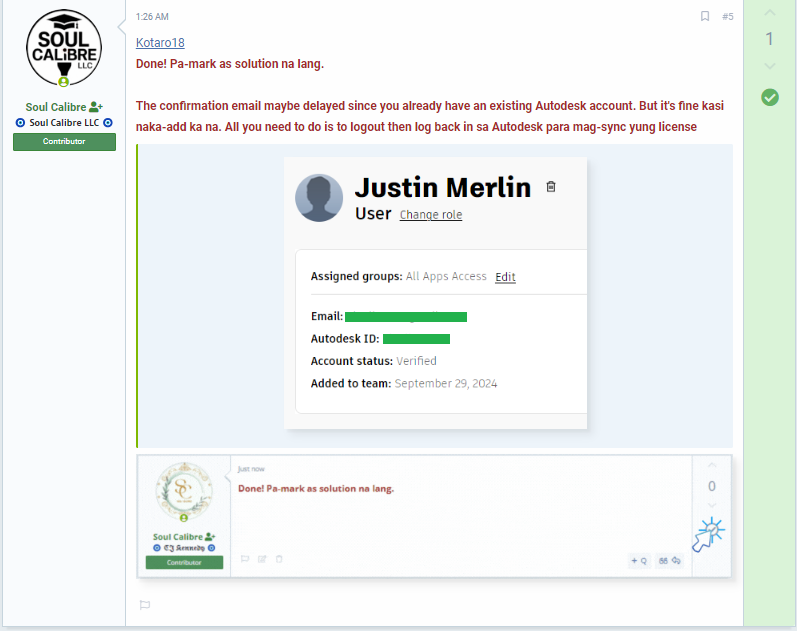
Task: Click the downvote arrow in the reply preview
Action: [712, 505]
